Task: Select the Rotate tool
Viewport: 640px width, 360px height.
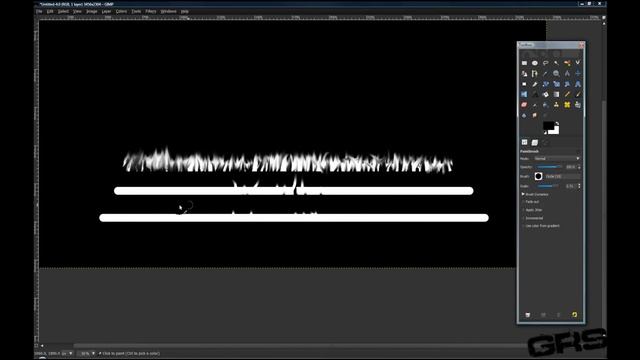Action: tap(546, 84)
